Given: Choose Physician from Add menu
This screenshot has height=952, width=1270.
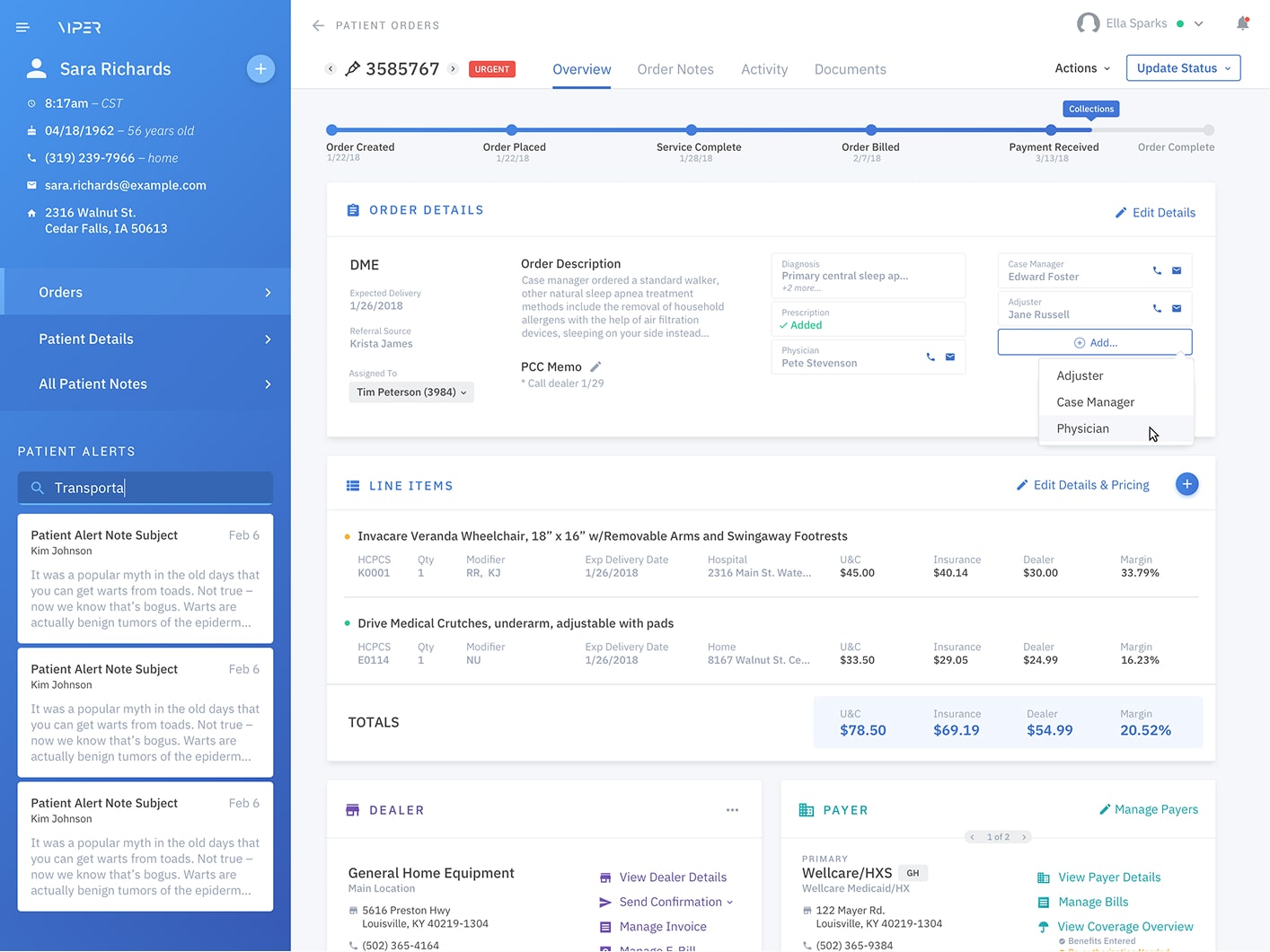Looking at the screenshot, I should click(1116, 428).
